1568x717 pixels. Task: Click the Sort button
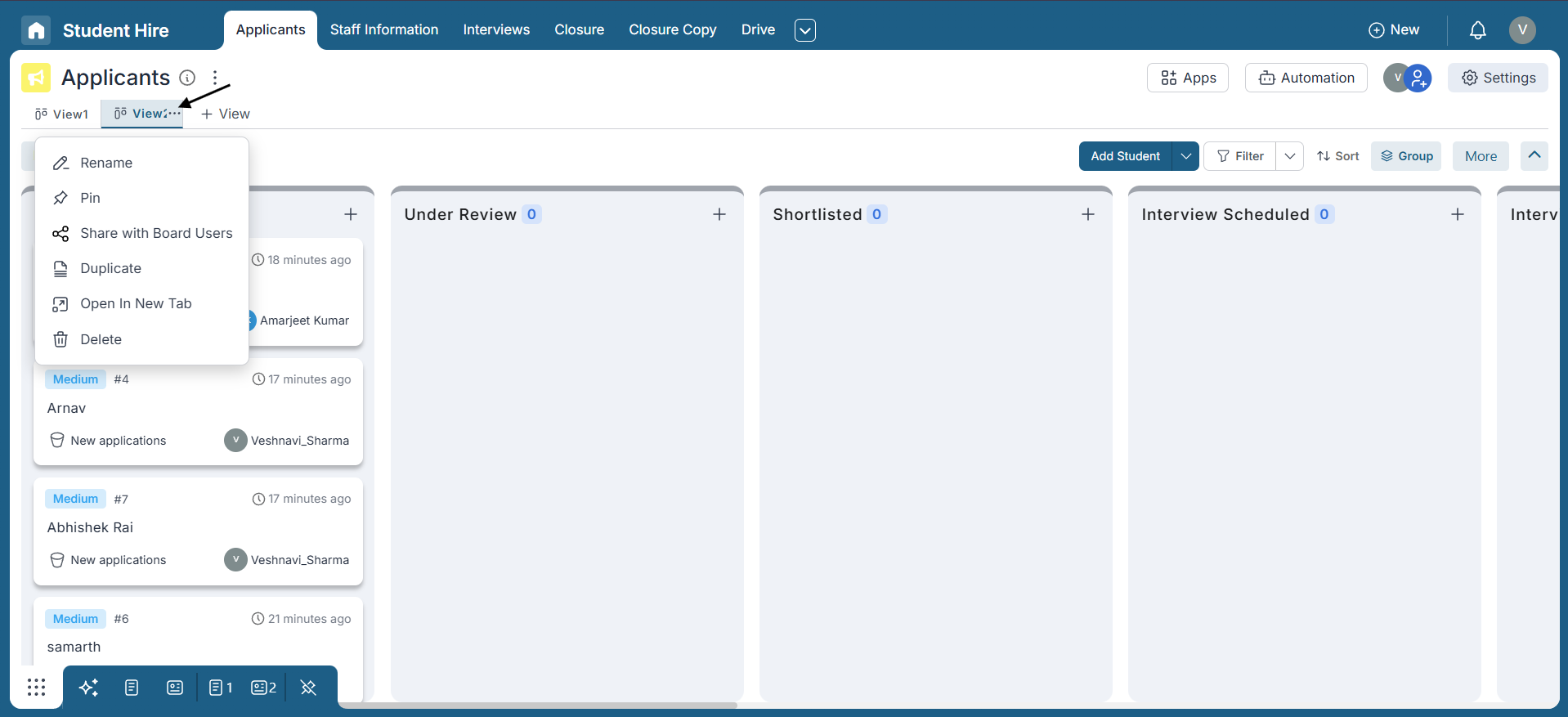tap(1337, 156)
